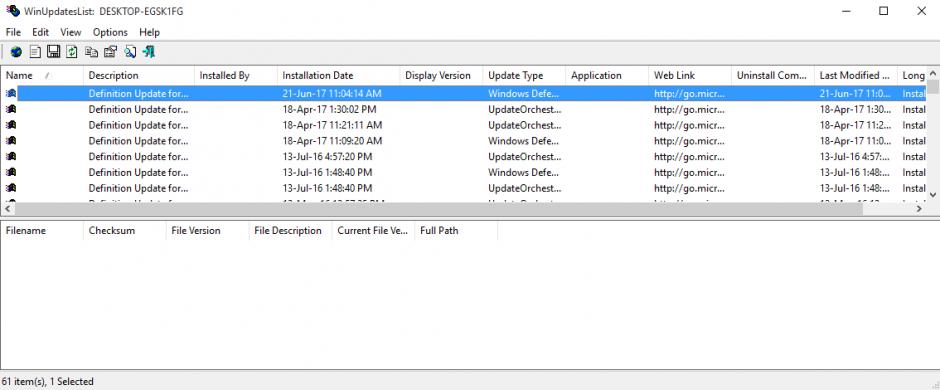Click UpdateOrchest... type in 18-Apr-17 1:30:02 PM row
Viewport: 940px width, 390px height.
(x=525, y=109)
